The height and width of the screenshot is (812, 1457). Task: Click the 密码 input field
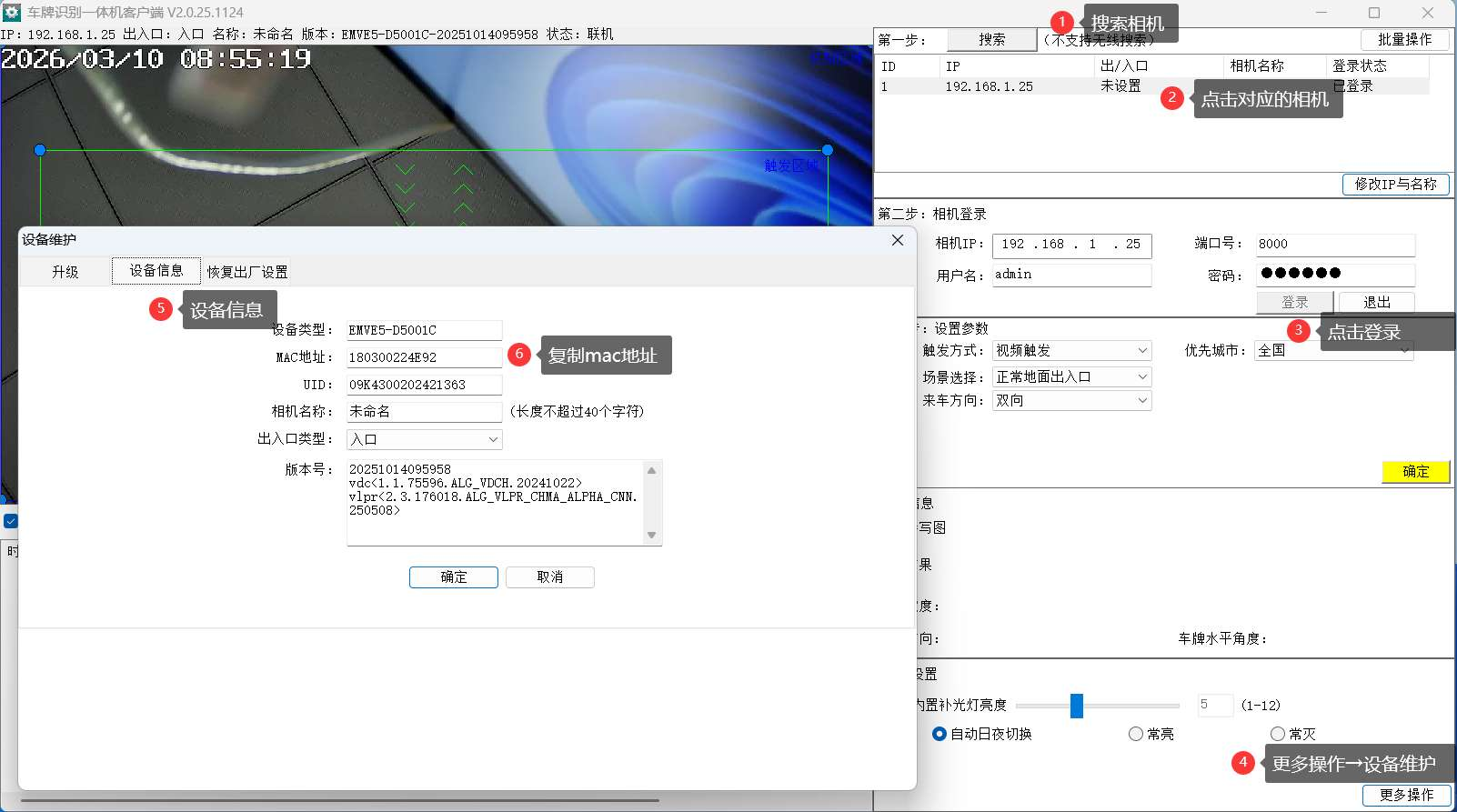(1335, 275)
